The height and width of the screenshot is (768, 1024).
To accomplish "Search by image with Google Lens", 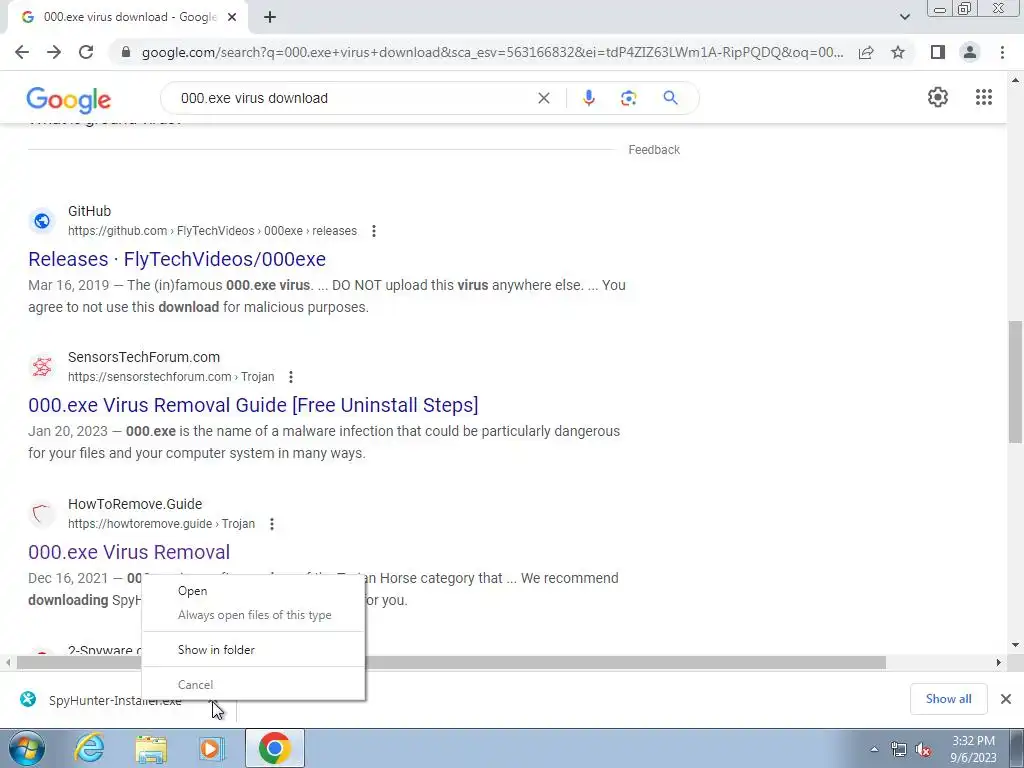I will (x=628, y=98).
